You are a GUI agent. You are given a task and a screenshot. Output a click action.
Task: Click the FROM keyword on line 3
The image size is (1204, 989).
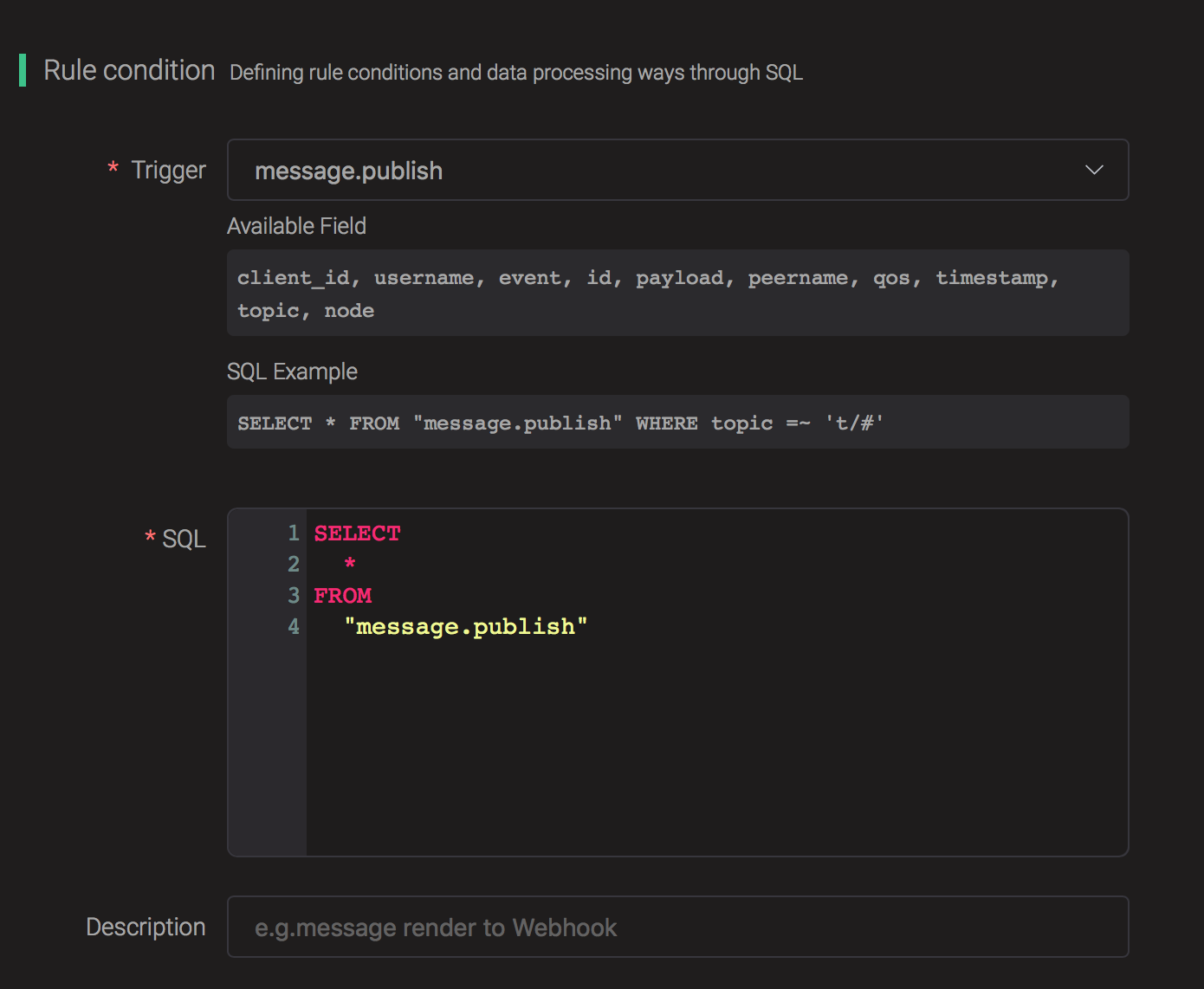tap(343, 596)
